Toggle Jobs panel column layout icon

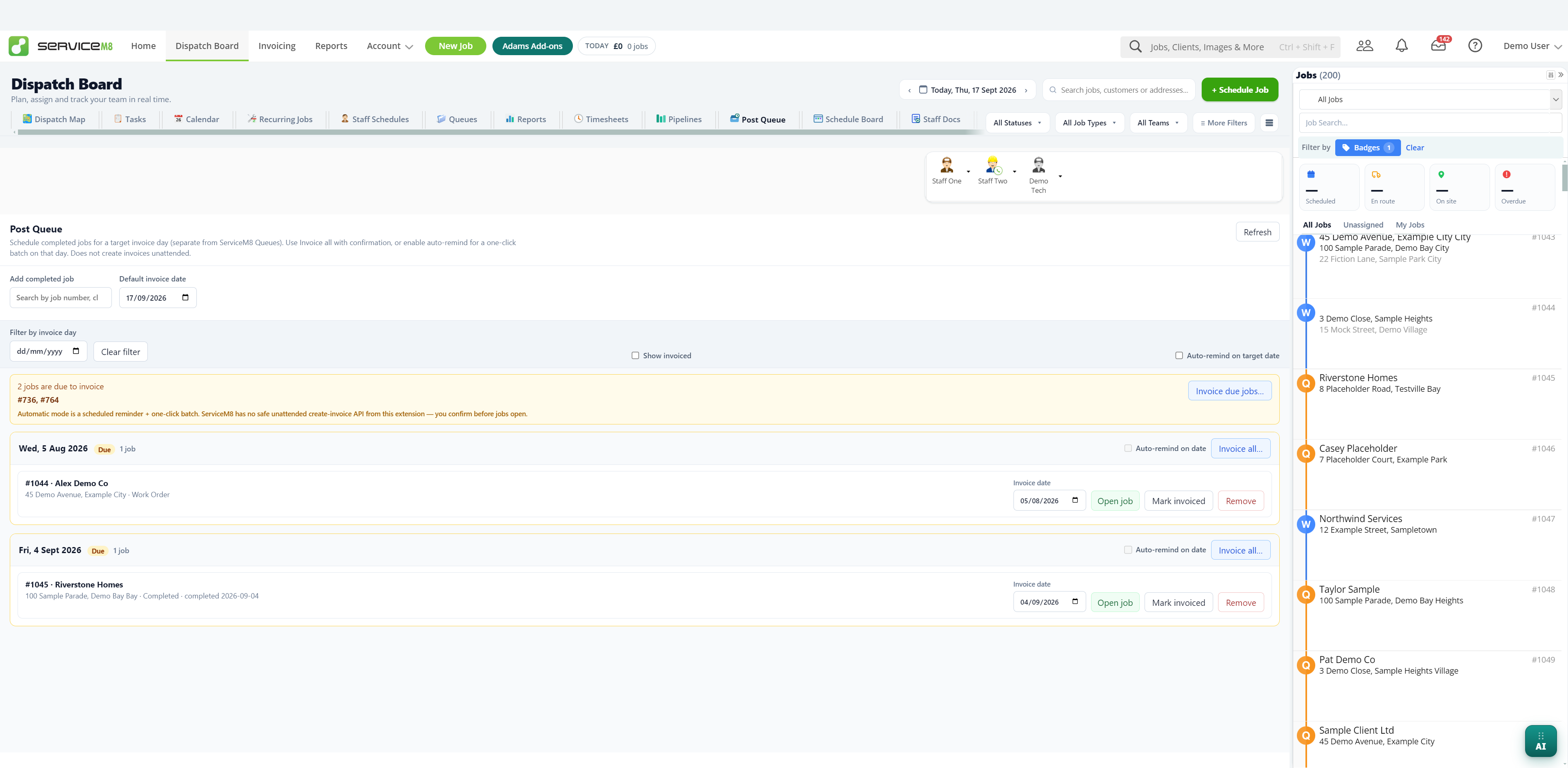coord(1550,75)
